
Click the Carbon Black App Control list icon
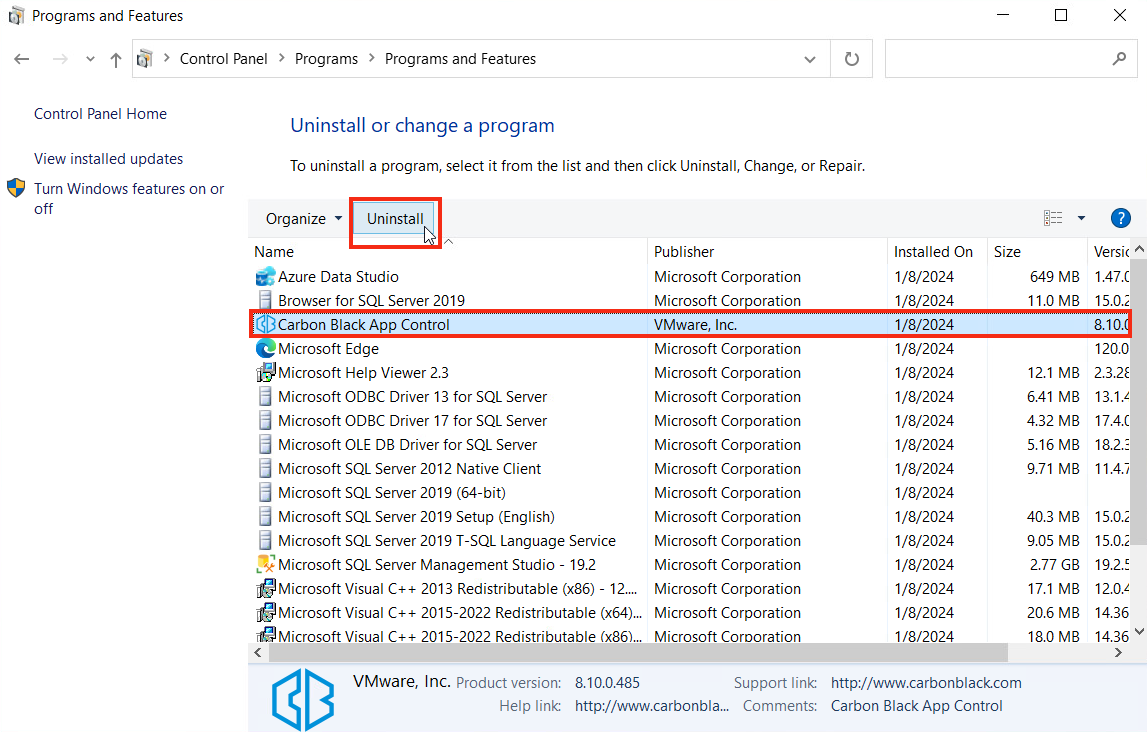tap(266, 325)
